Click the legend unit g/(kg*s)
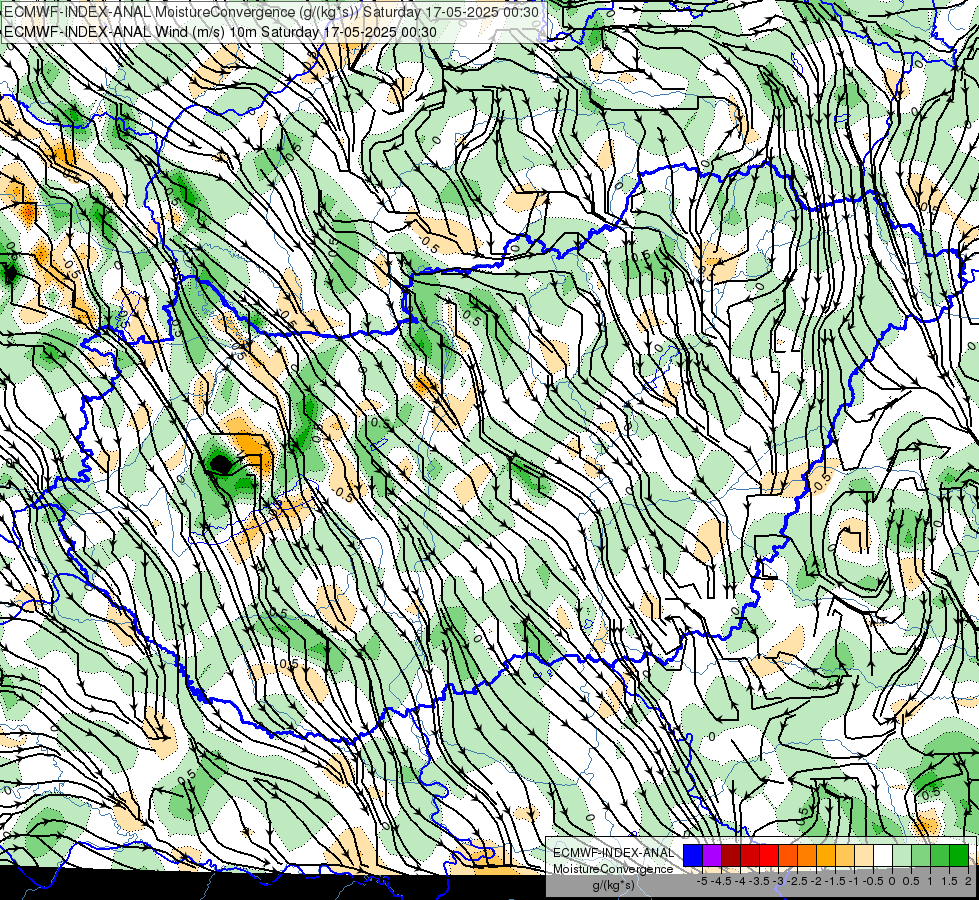The height and width of the screenshot is (900, 979). [x=614, y=885]
